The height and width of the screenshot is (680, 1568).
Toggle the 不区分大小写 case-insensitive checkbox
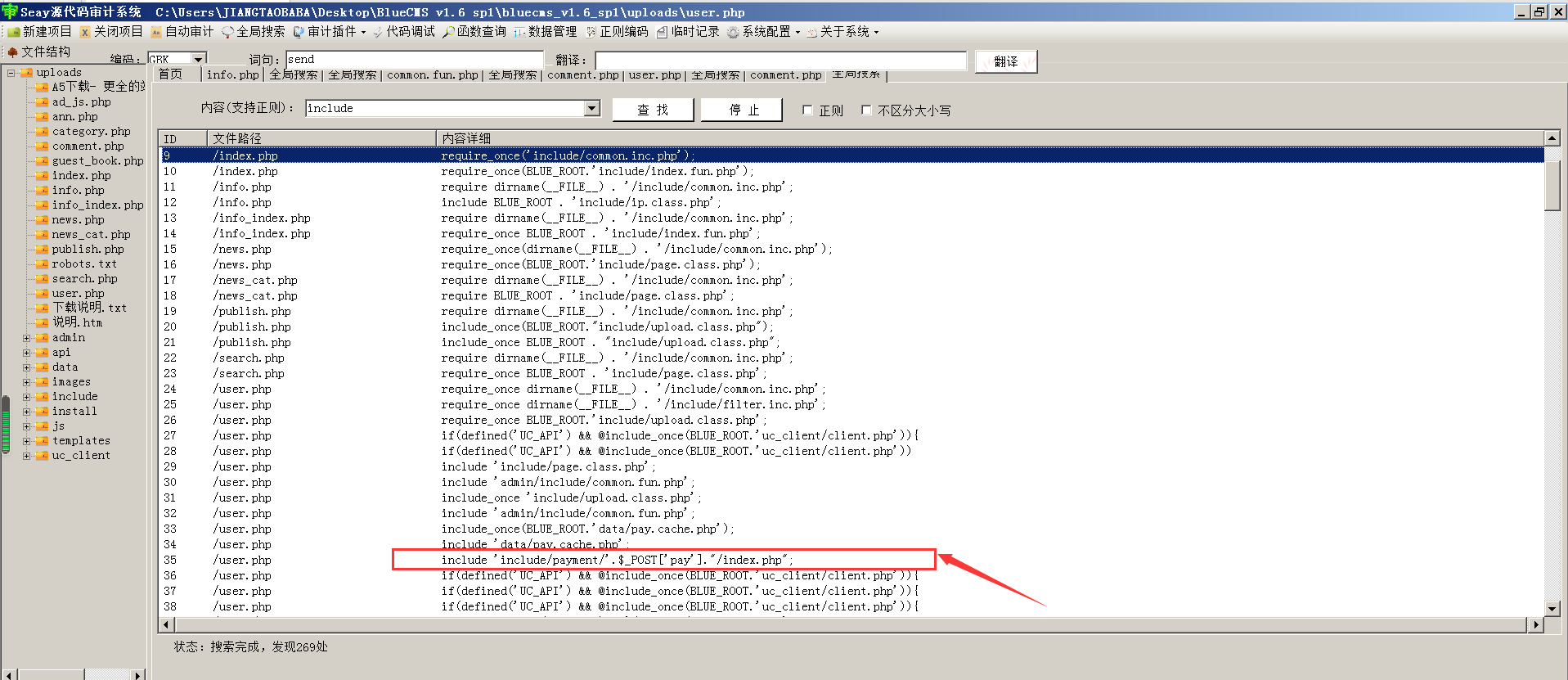tap(866, 110)
